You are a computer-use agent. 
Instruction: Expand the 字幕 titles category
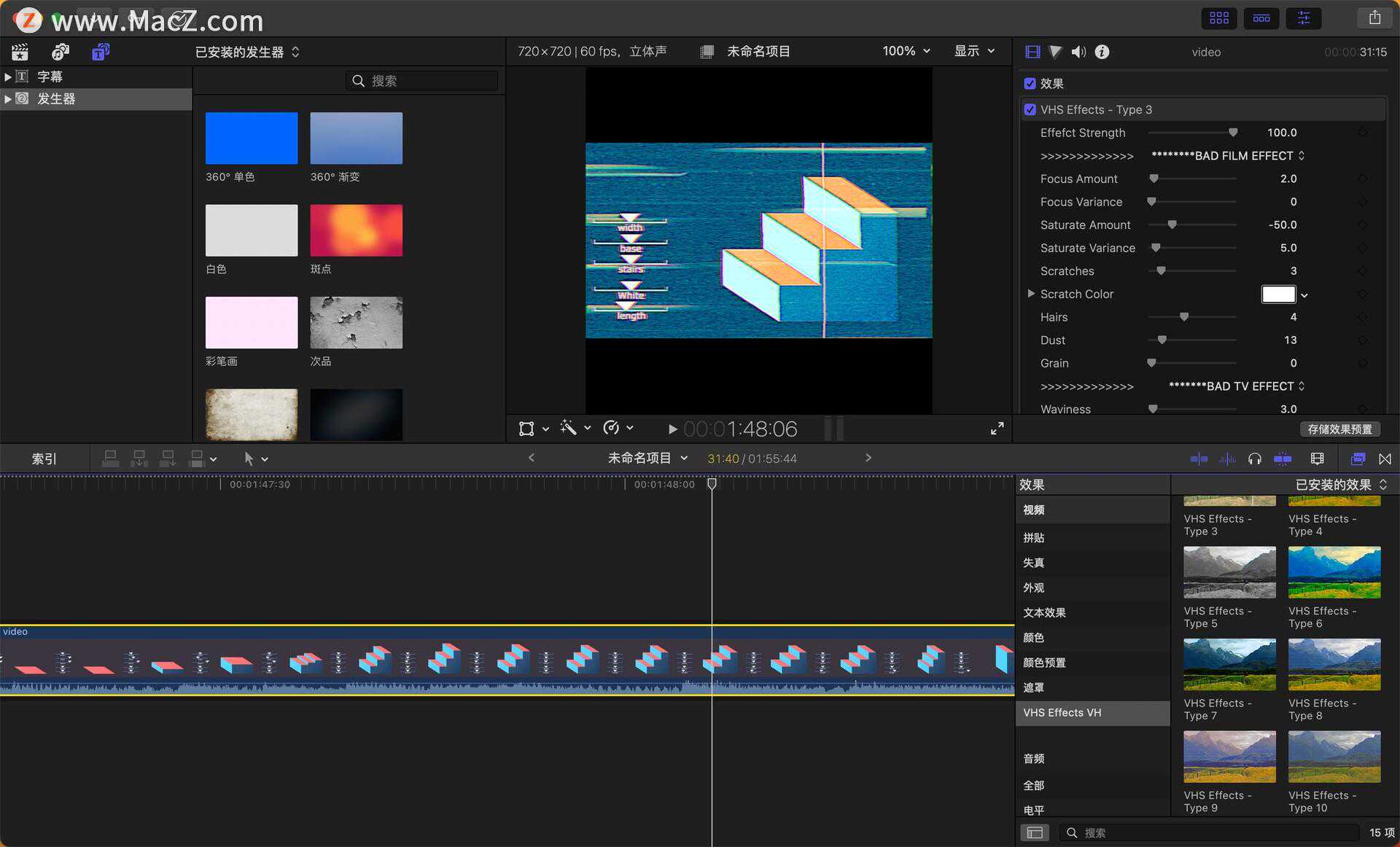point(7,77)
